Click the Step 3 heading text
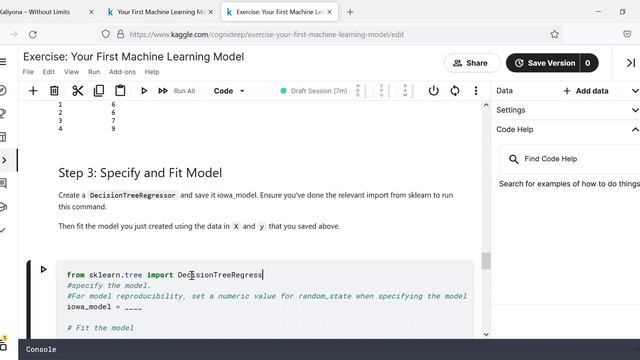The image size is (640, 360). click(x=140, y=173)
